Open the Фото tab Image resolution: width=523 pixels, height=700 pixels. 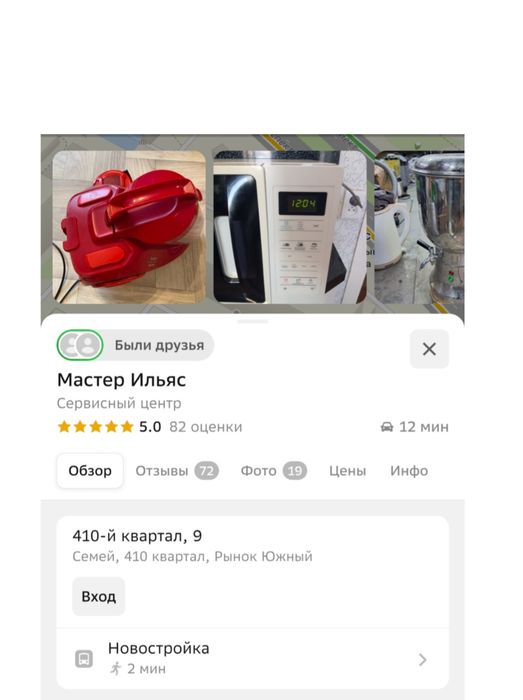pyautogui.click(x=274, y=471)
